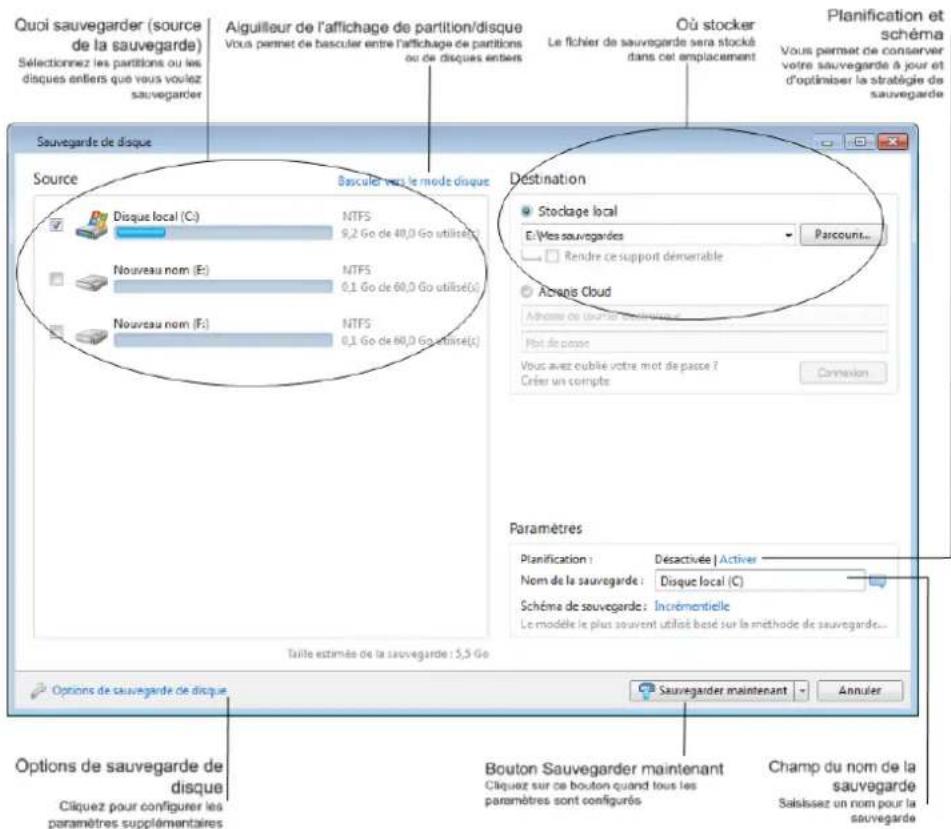Click the Parcourir button
The image size is (951, 829).
(843, 235)
